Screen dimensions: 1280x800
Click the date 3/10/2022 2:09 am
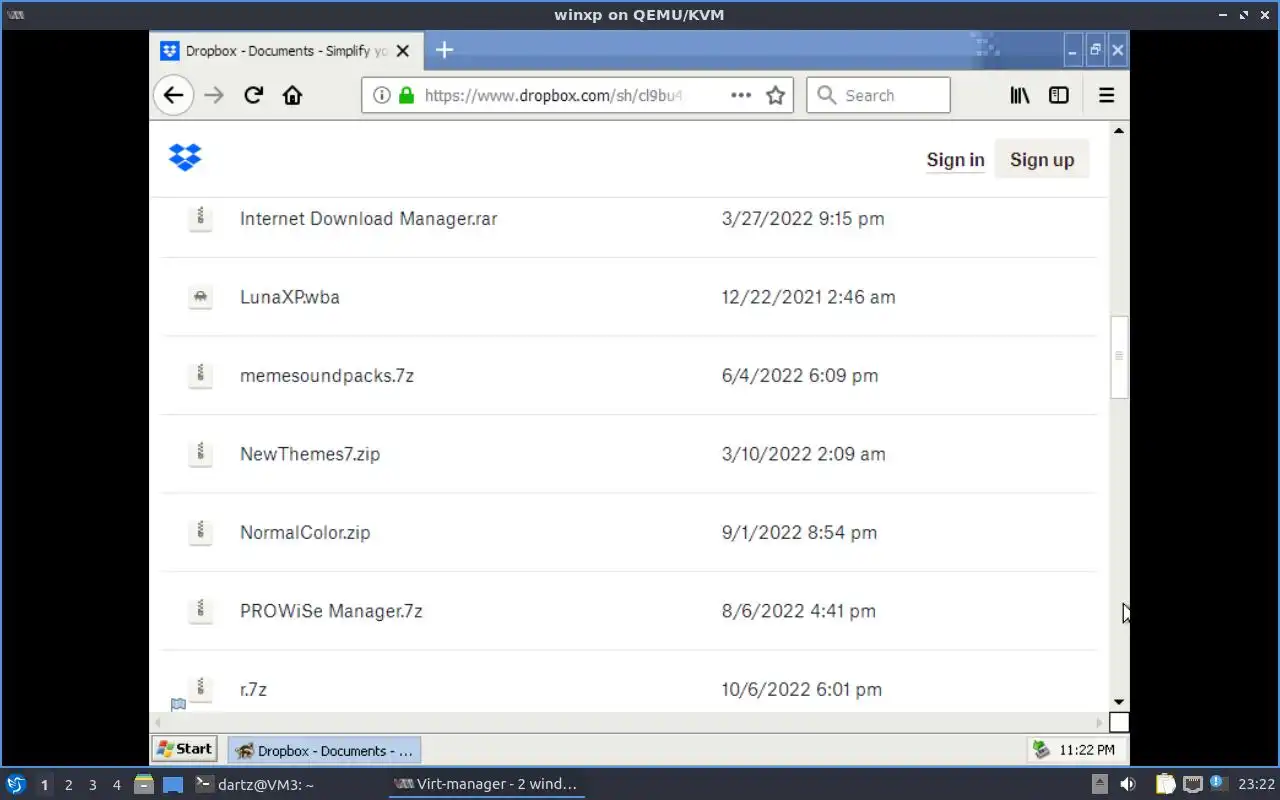[803, 454]
